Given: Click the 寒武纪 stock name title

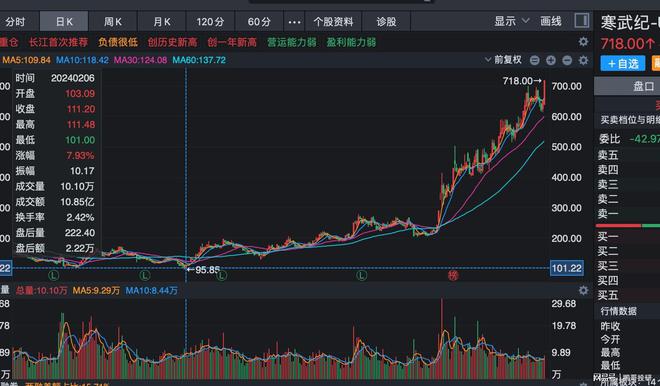Looking at the screenshot, I should point(630,23).
